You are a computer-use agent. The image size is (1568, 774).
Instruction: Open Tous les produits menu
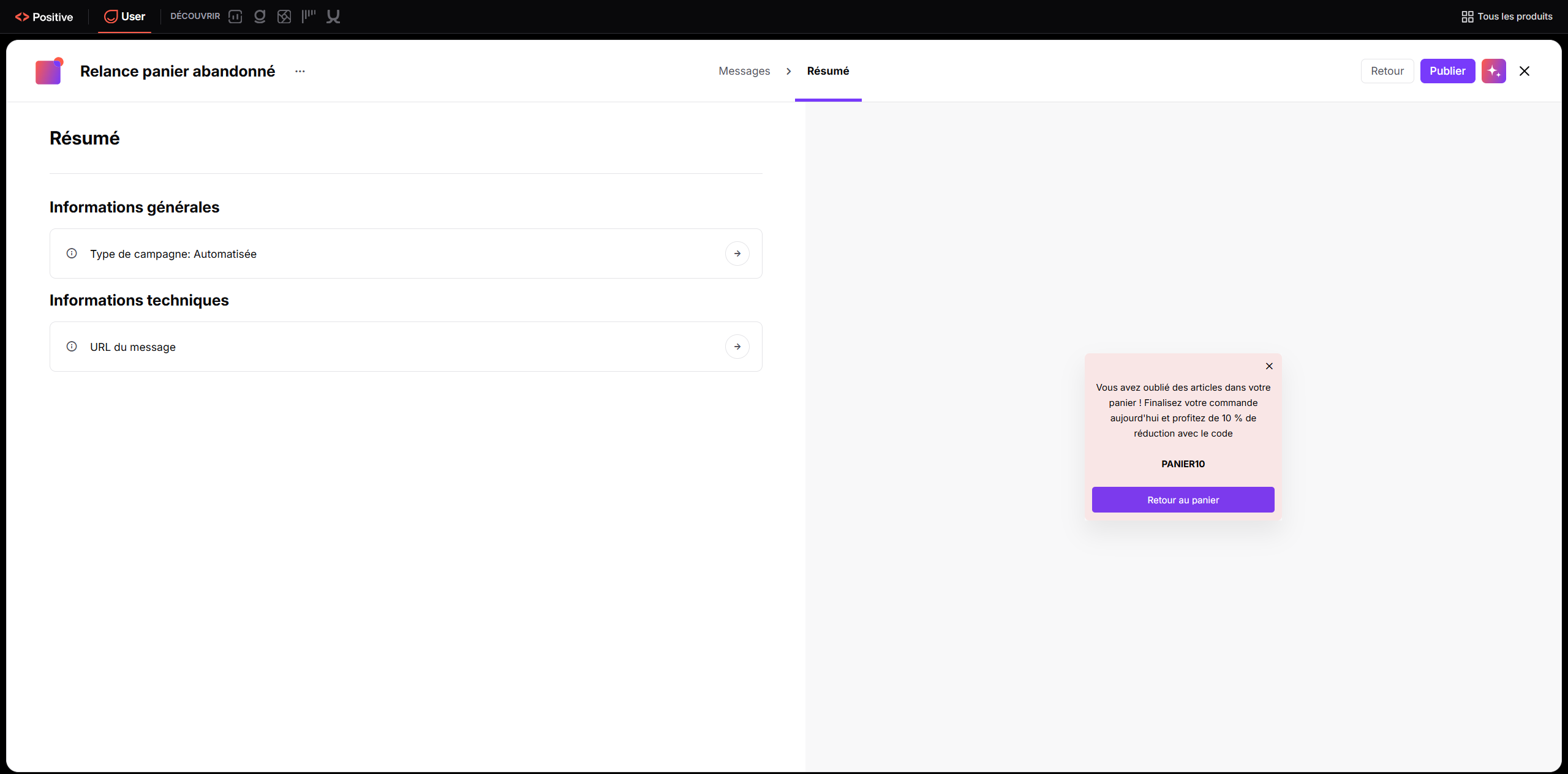pyautogui.click(x=1507, y=17)
